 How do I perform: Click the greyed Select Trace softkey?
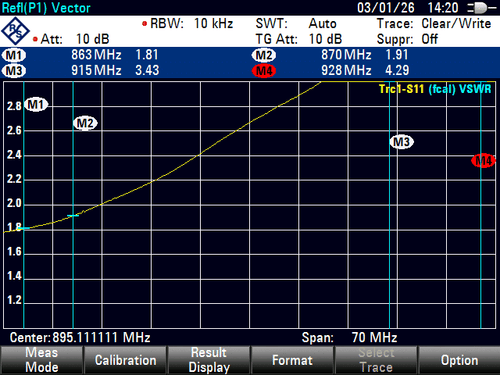coord(376,360)
